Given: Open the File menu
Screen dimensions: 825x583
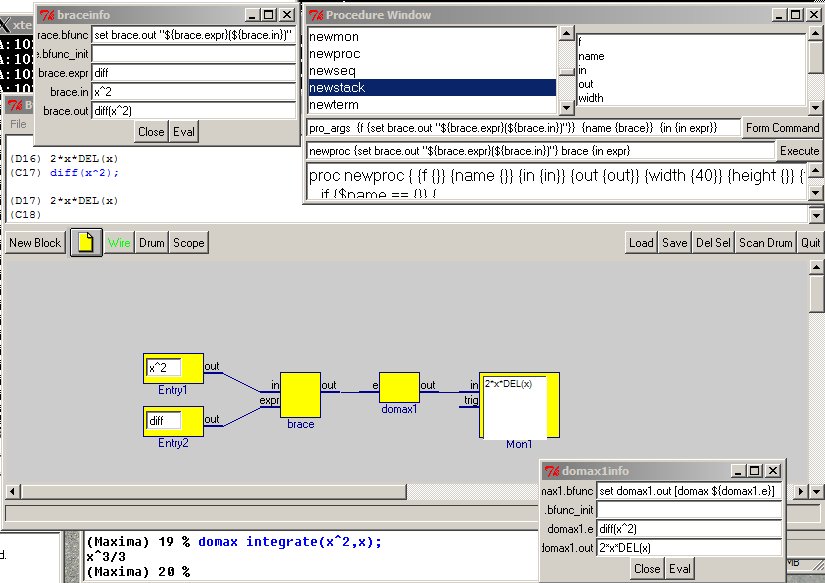Looking at the screenshot, I should [18, 124].
